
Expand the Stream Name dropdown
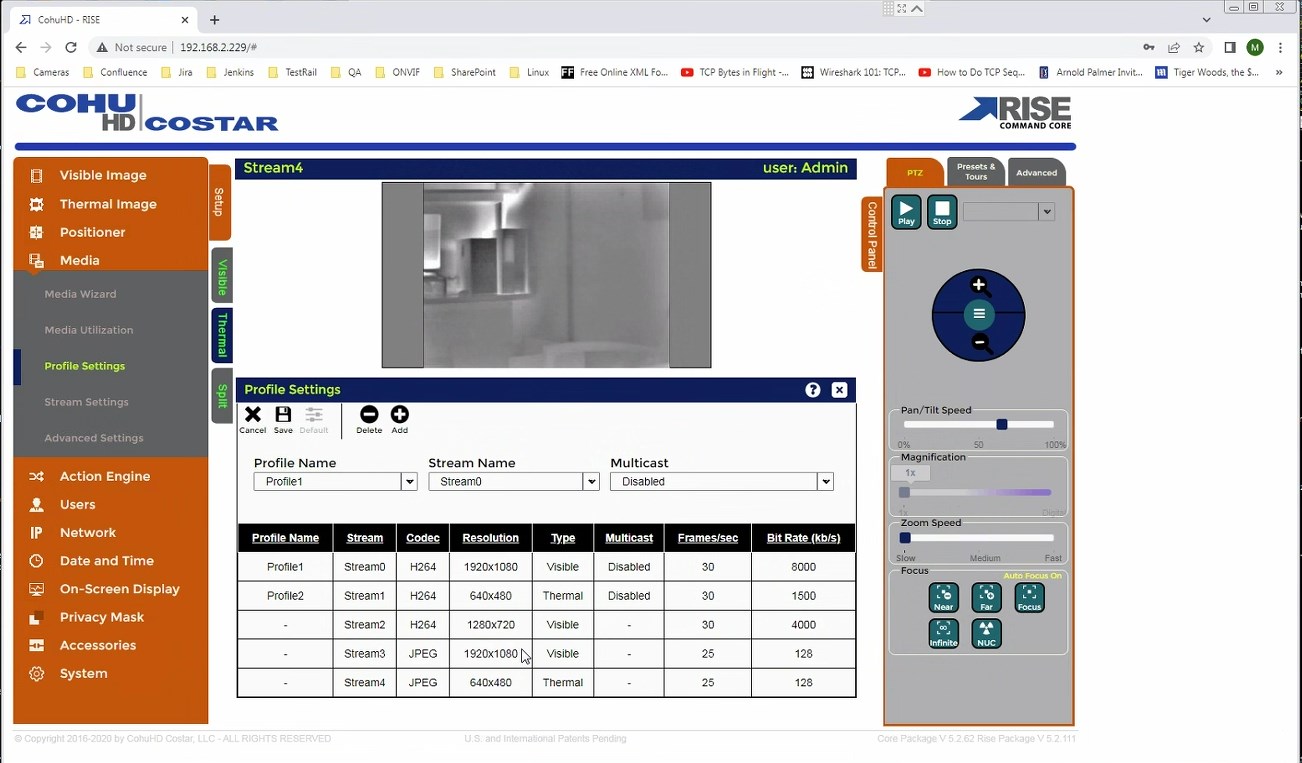(x=591, y=482)
